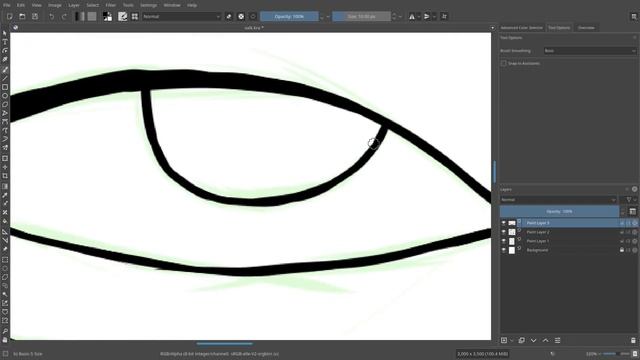
Task: Activate the Multibrush tool
Action: coord(5,148)
